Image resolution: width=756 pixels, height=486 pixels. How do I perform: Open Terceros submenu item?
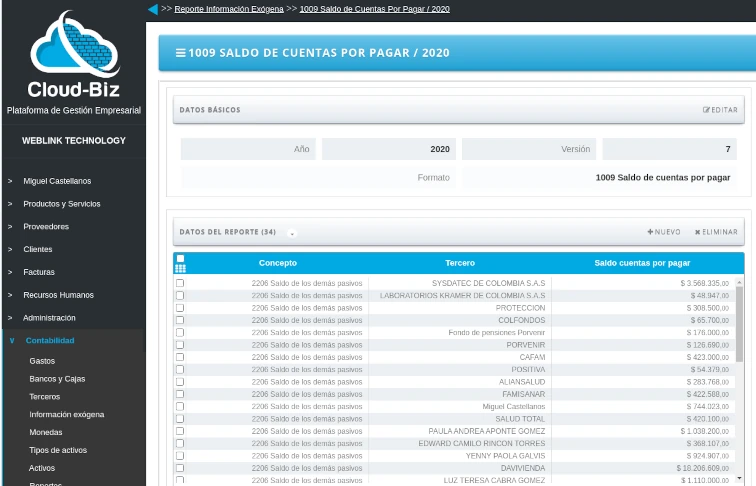pos(44,397)
